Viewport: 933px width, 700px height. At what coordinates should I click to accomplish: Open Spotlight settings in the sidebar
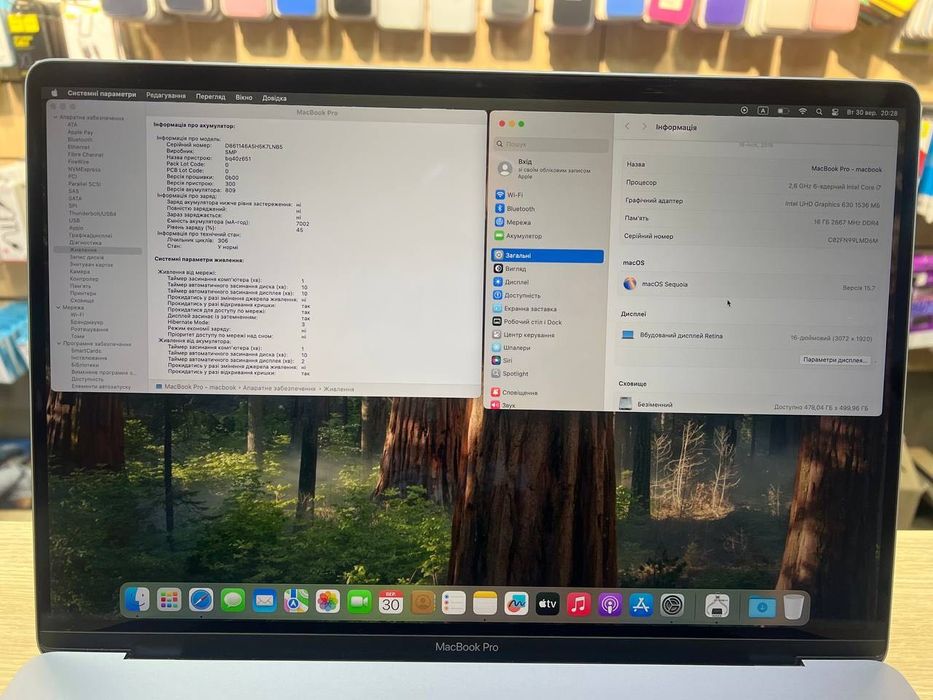(x=510, y=373)
